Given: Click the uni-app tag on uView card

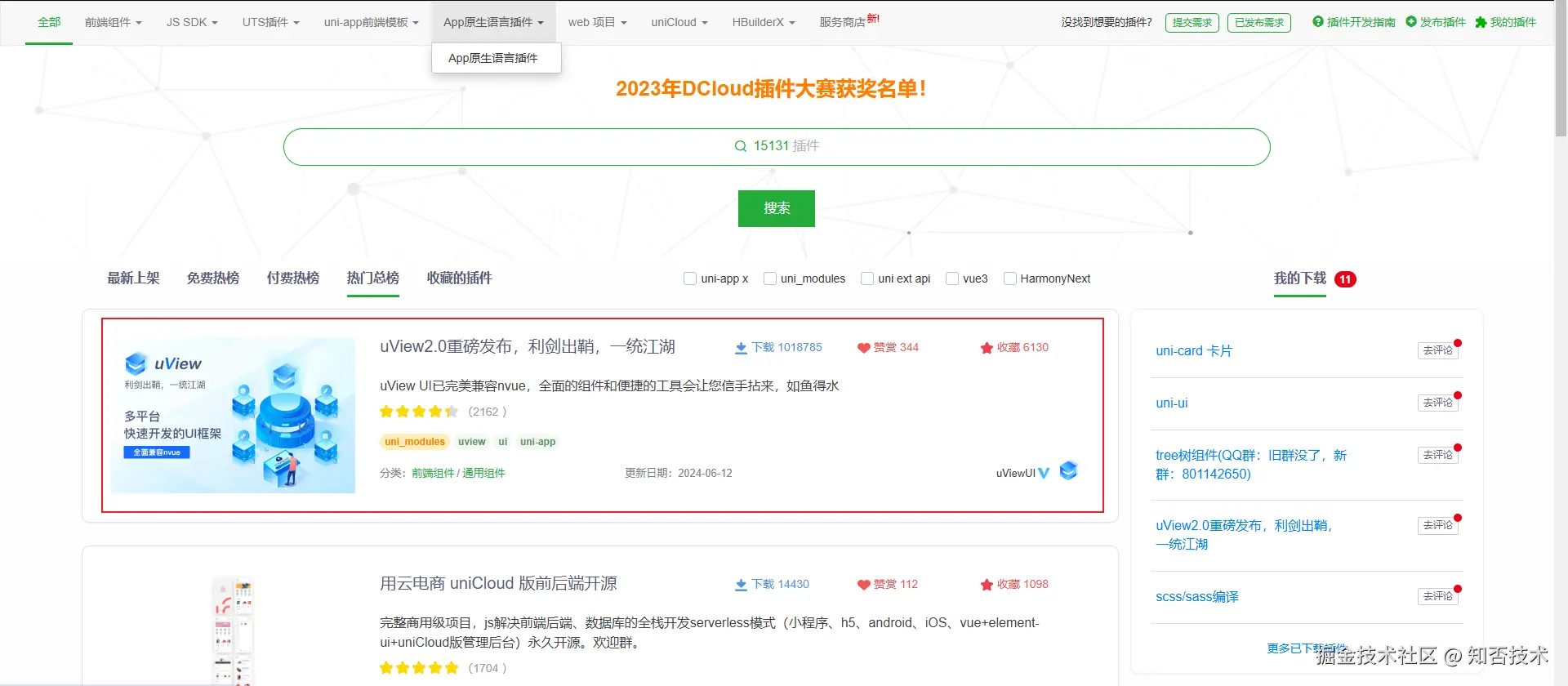Looking at the screenshot, I should pos(537,442).
